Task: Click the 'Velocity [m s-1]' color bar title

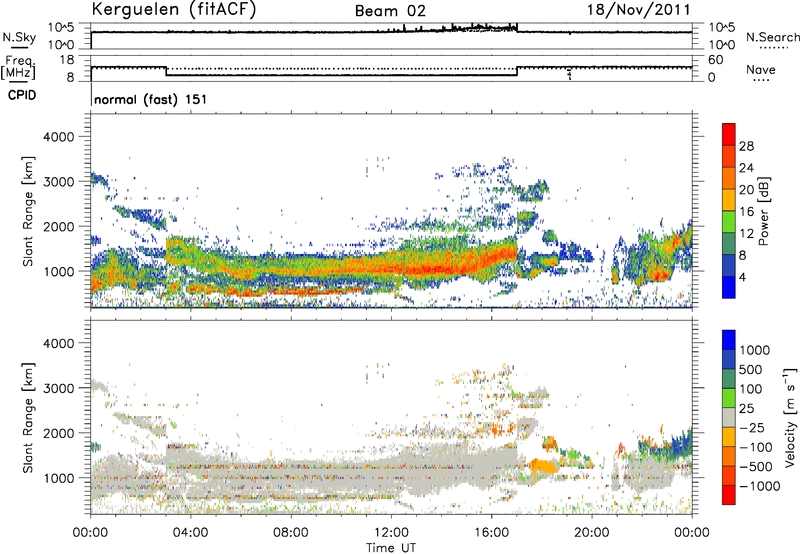Action: click(x=790, y=417)
